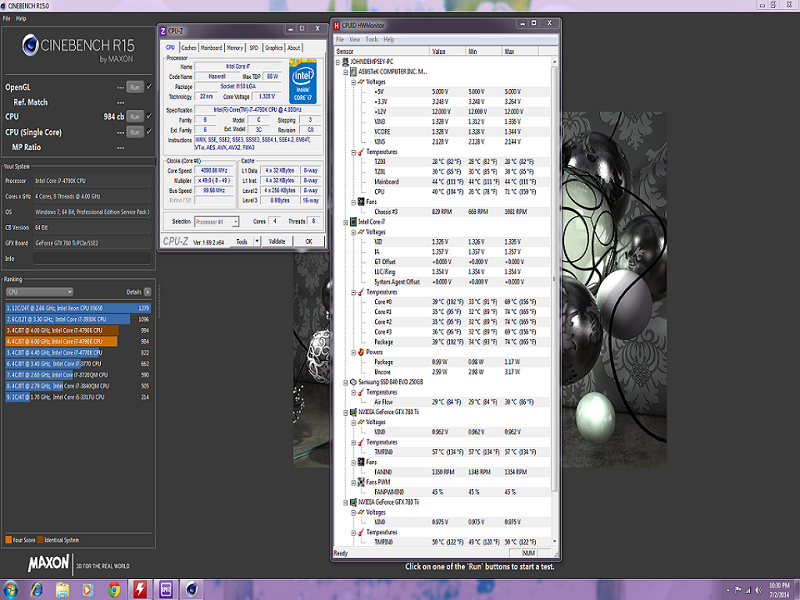Screen dimensions: 800x600
Task: Click the MAXON logo at bottom
Action: coord(48,563)
